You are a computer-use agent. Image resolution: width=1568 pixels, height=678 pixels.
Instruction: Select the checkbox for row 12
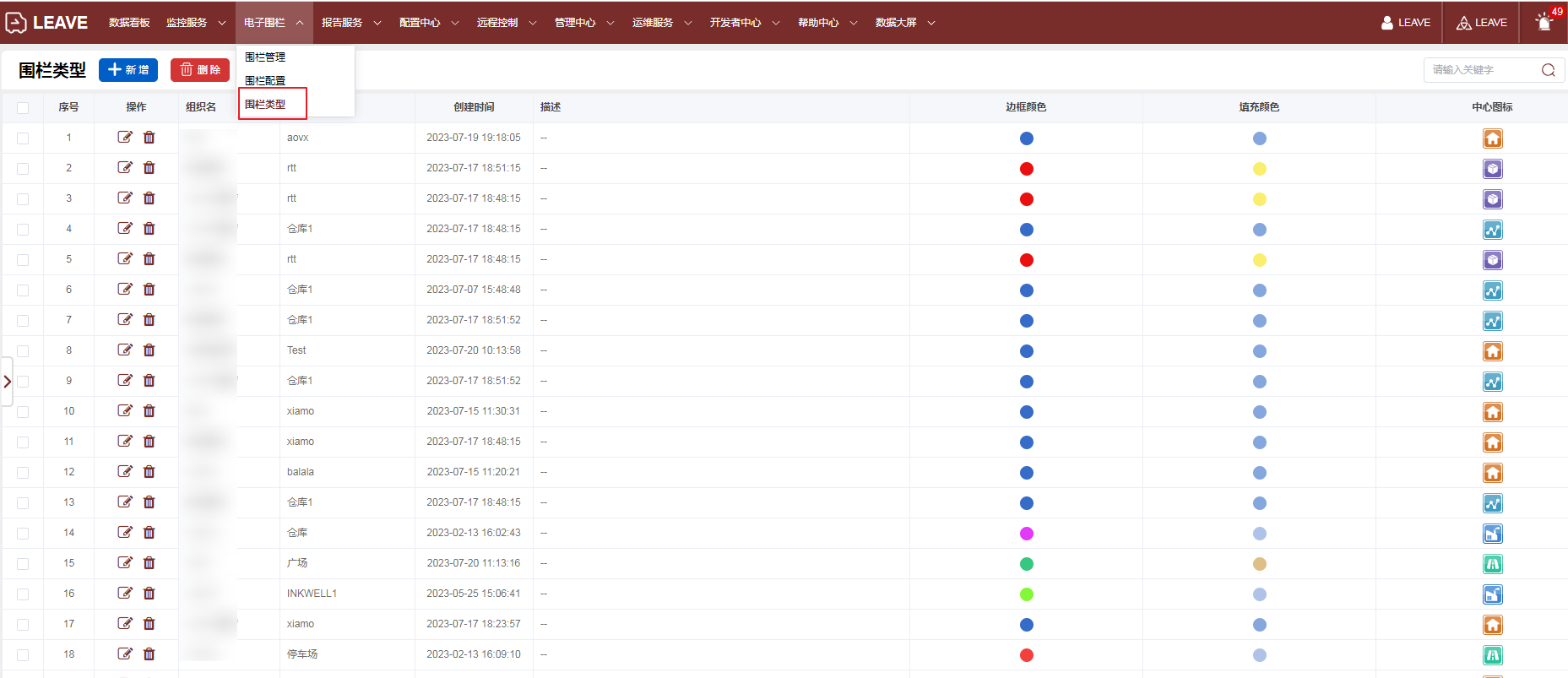pos(23,473)
